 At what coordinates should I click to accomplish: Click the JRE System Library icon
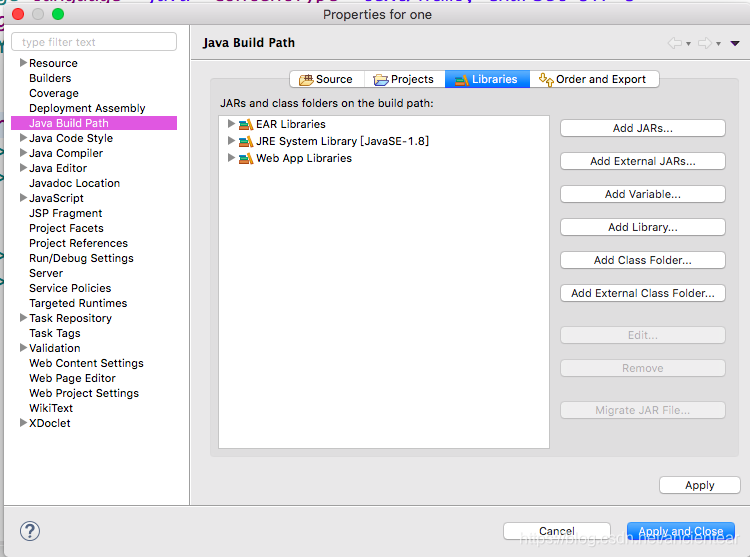click(x=246, y=142)
